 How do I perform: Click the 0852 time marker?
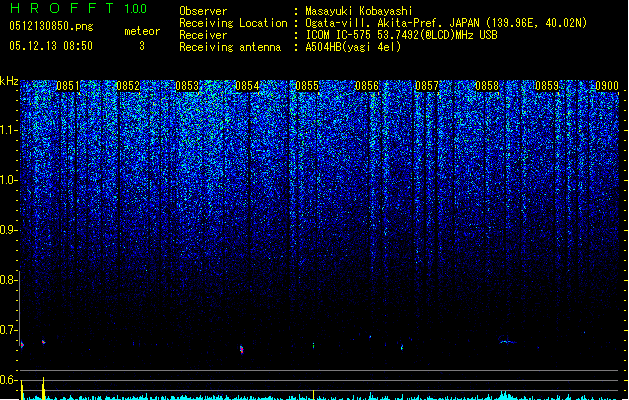[x=128, y=86]
